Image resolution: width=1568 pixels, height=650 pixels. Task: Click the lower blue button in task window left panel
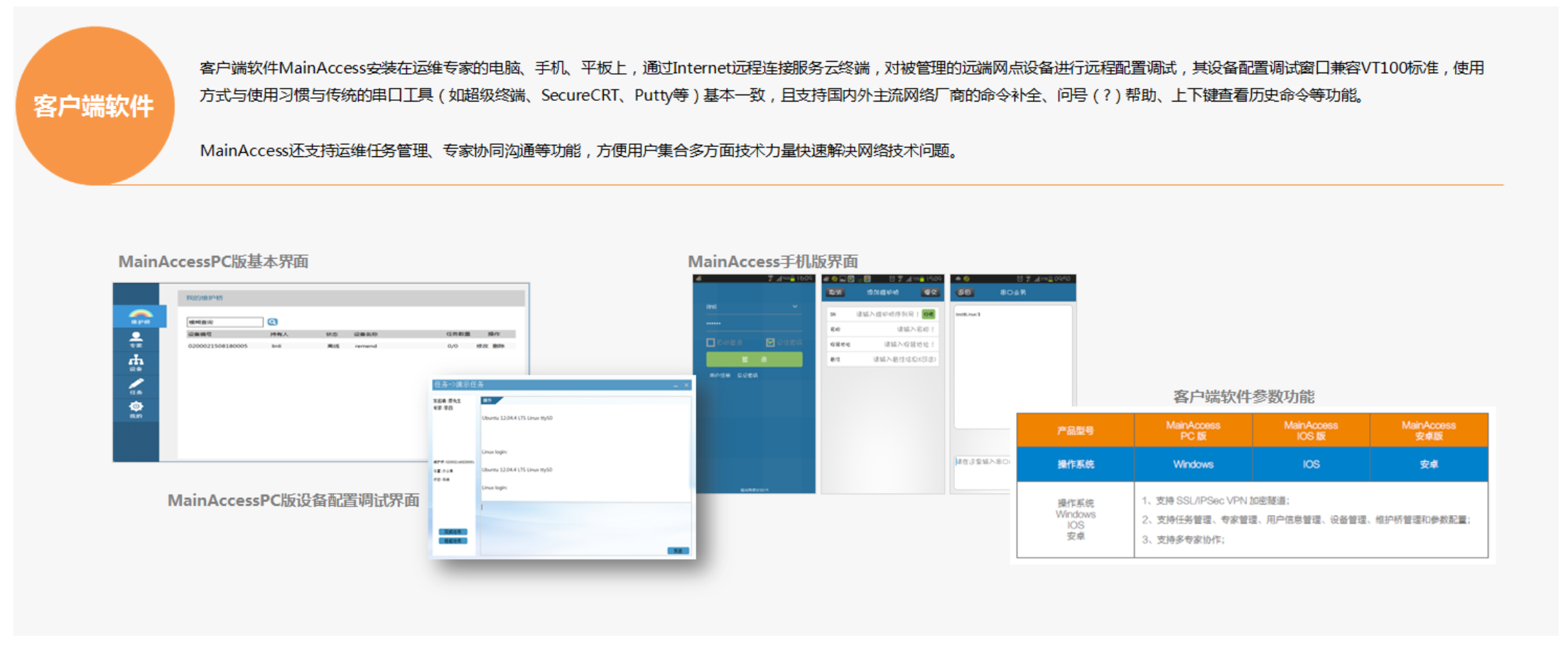pos(453,541)
